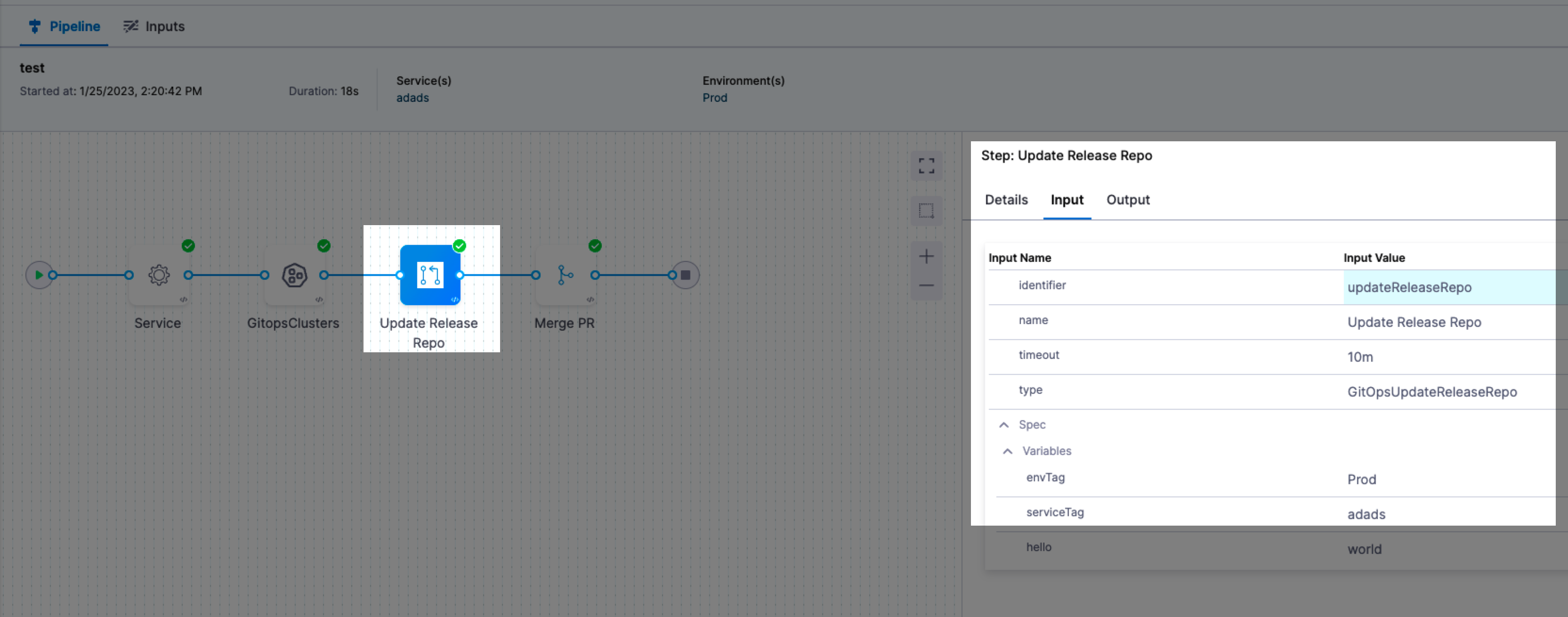1568x617 pixels.
Task: Zoom out with the minus icon
Action: pyautogui.click(x=926, y=285)
